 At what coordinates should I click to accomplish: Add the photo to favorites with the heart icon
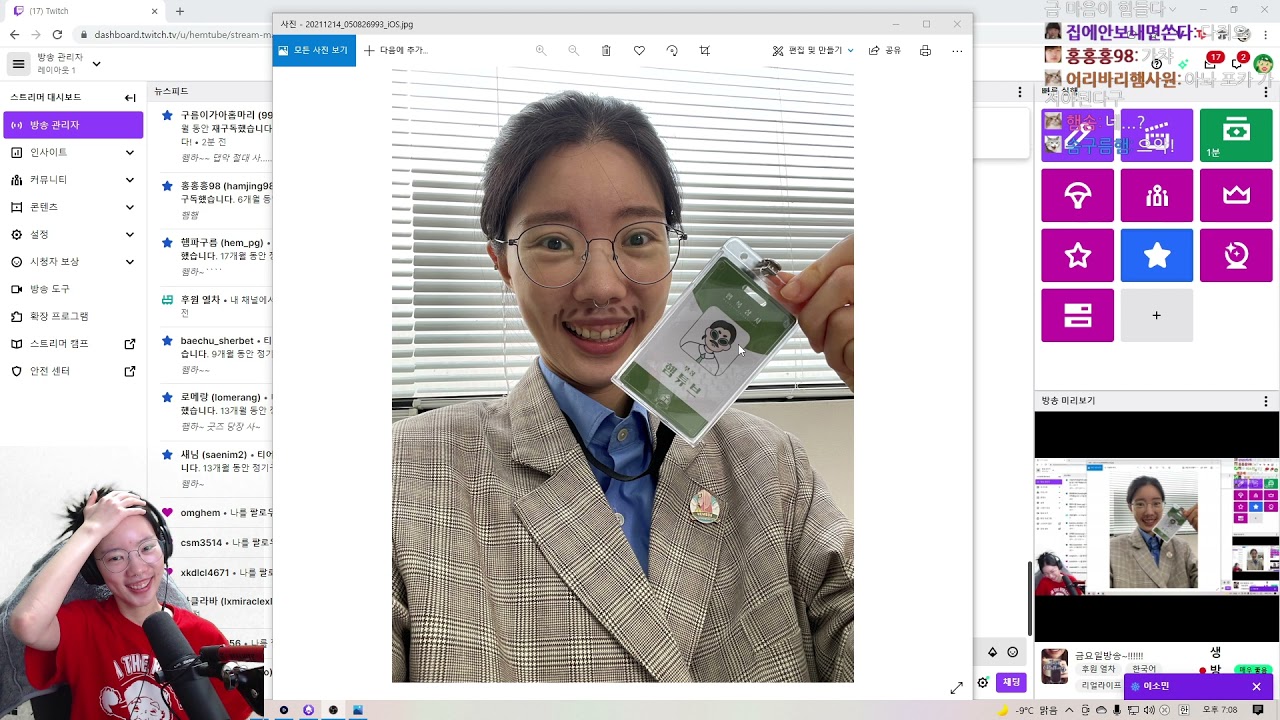click(x=639, y=50)
